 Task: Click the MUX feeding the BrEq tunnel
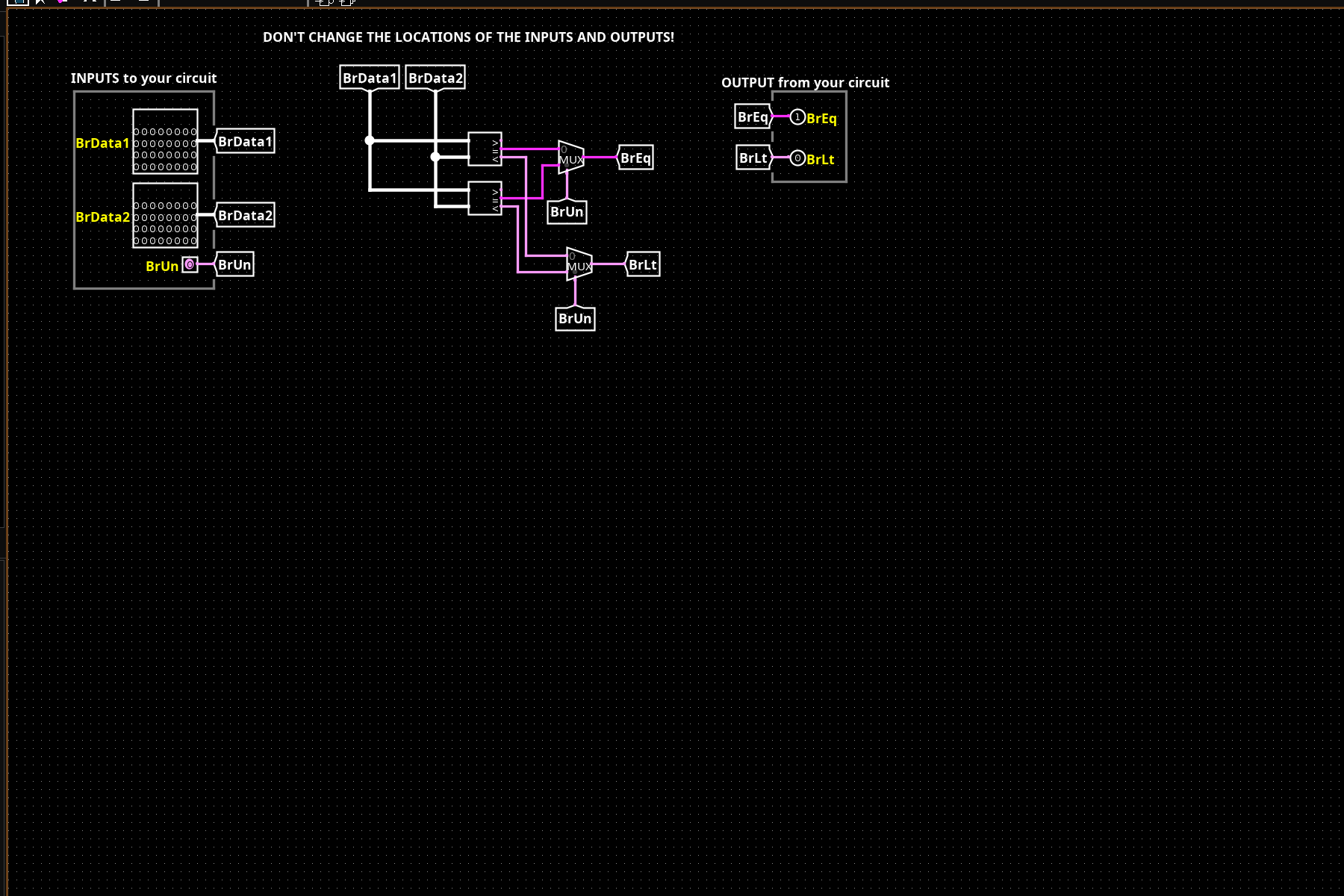point(570,158)
